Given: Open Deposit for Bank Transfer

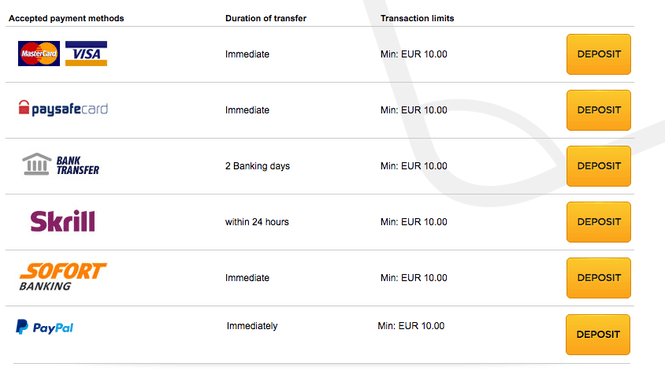Looking at the screenshot, I should coord(598,166).
